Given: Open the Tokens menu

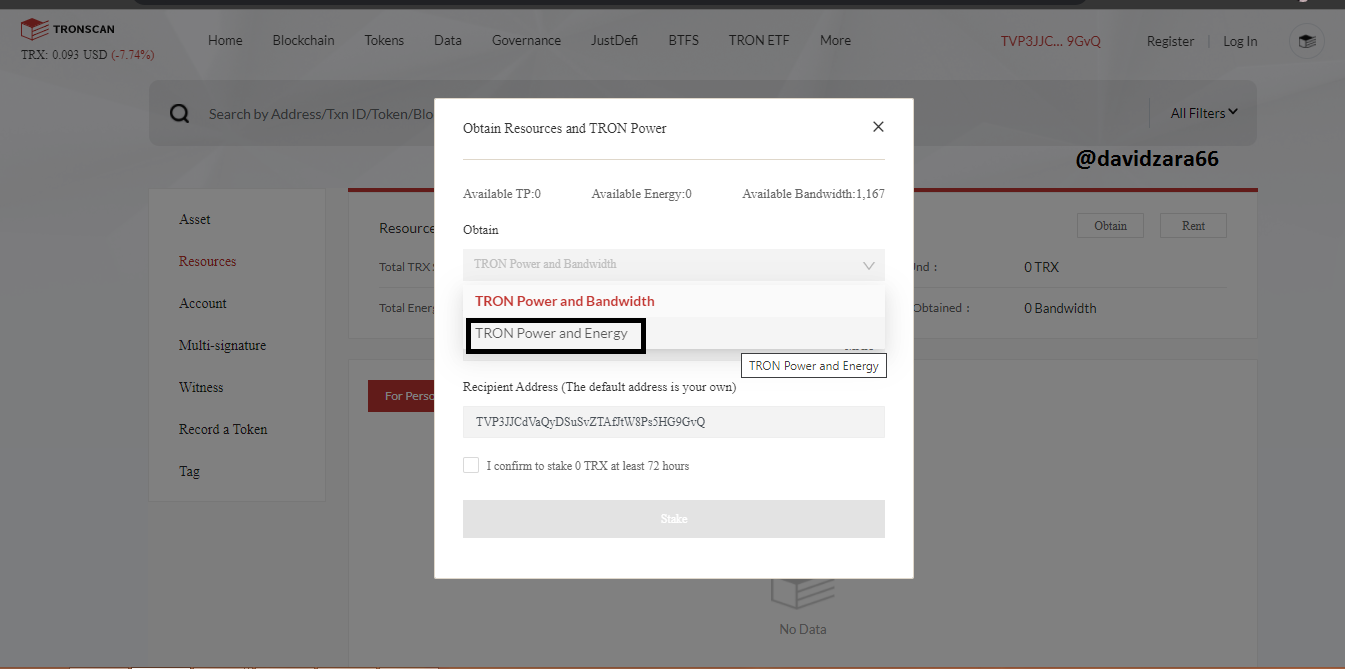Looking at the screenshot, I should click(384, 40).
